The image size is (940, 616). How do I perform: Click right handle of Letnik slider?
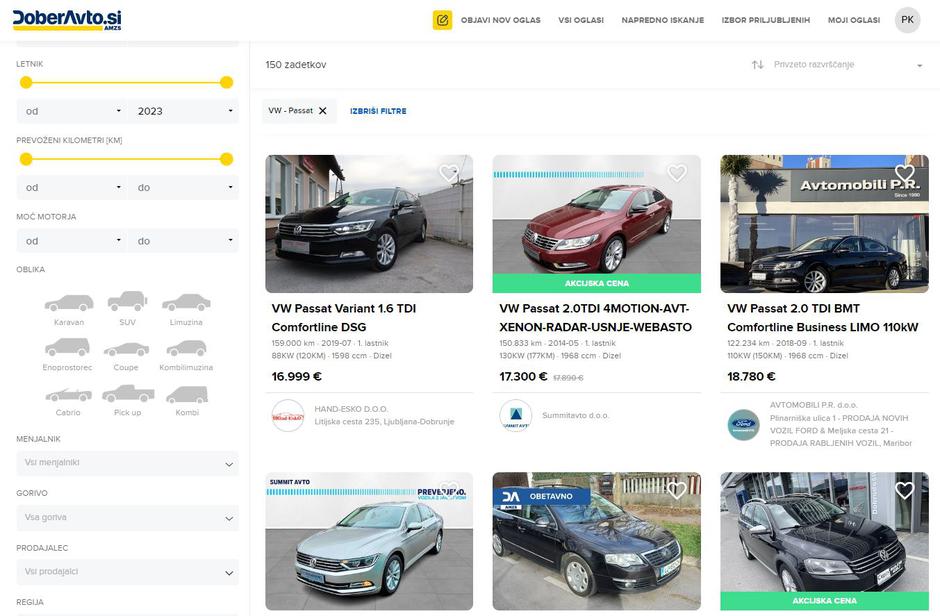[x=226, y=82]
